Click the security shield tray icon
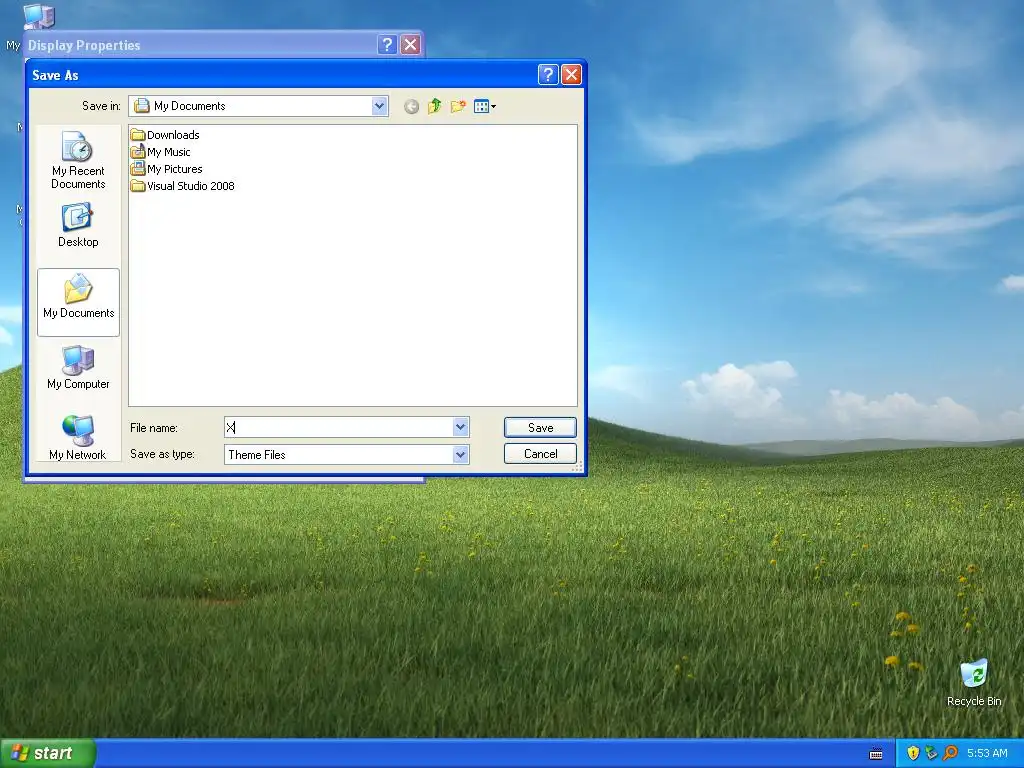 (913, 753)
